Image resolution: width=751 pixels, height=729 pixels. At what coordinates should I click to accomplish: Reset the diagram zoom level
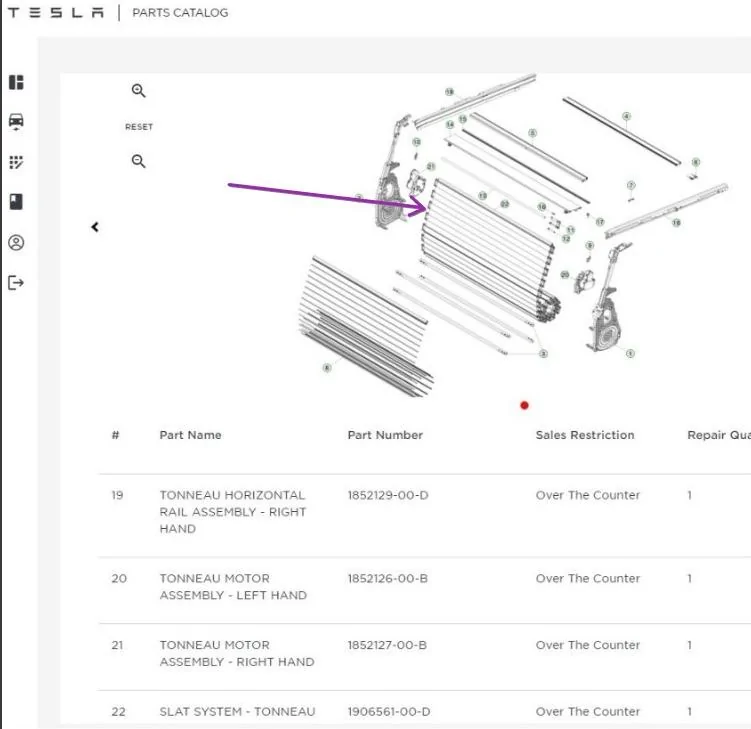pyautogui.click(x=139, y=127)
